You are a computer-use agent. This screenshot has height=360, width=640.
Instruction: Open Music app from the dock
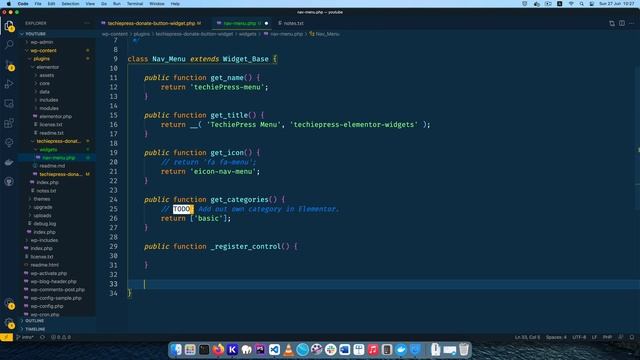tap(373, 350)
